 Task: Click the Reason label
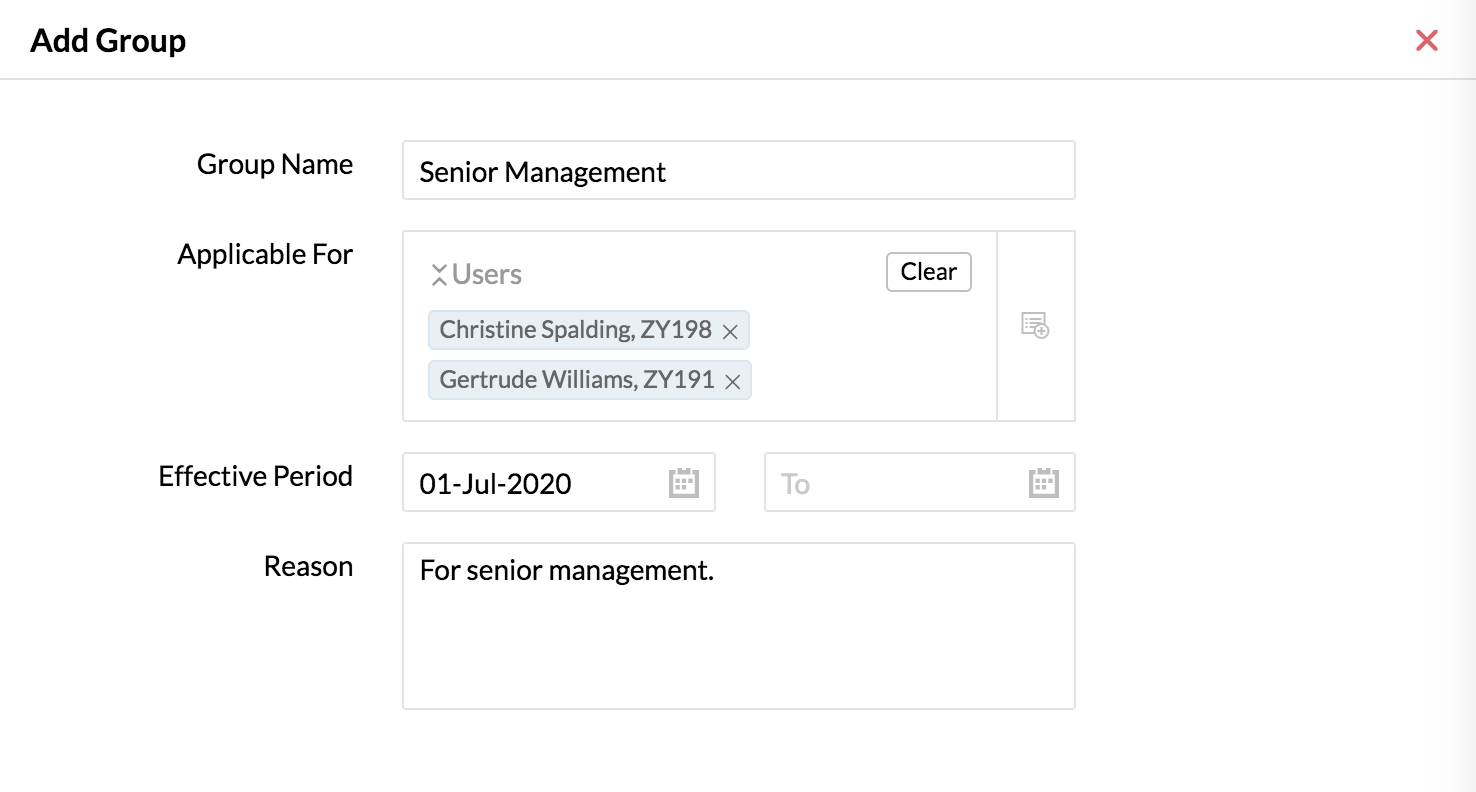click(x=308, y=566)
